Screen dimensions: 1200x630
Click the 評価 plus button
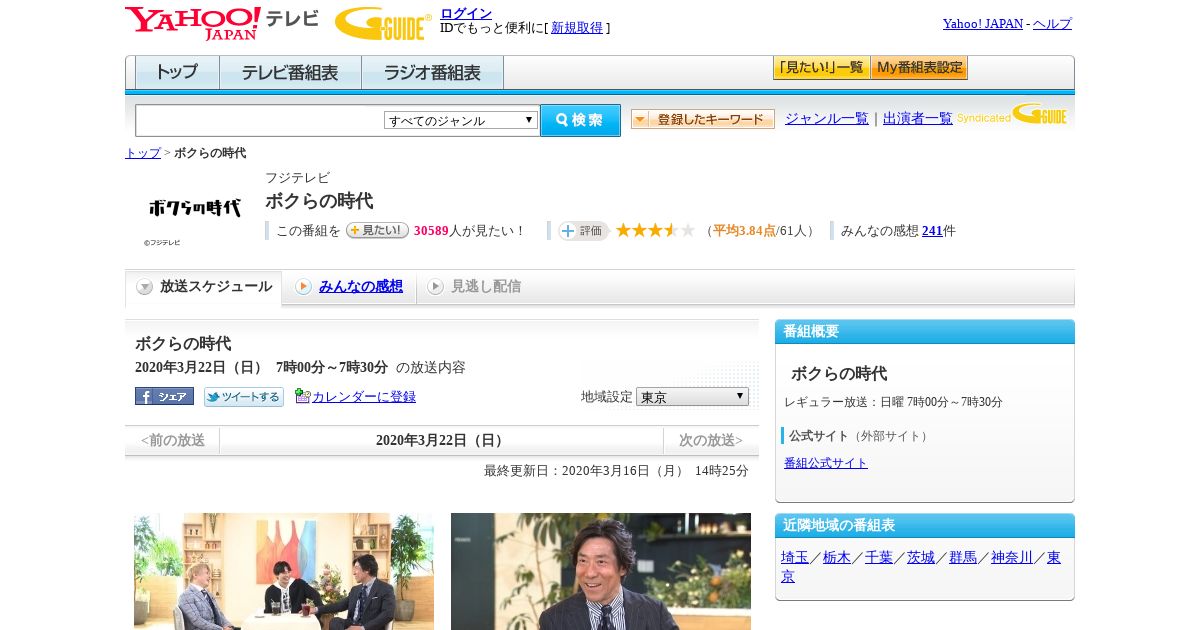pos(583,231)
